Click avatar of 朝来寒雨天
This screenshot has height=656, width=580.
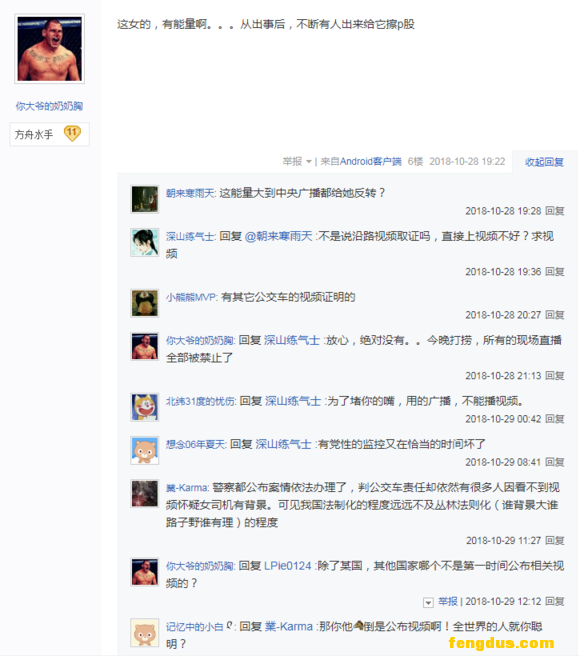pos(144,199)
